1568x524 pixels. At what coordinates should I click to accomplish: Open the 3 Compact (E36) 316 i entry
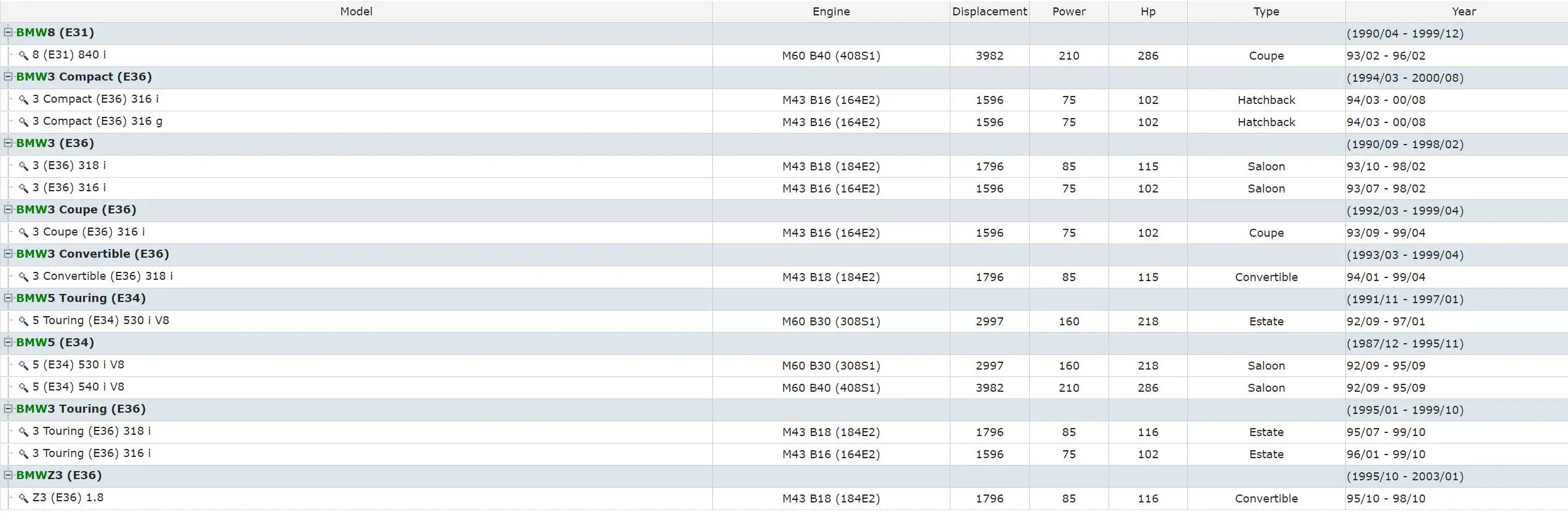pyautogui.click(x=95, y=99)
